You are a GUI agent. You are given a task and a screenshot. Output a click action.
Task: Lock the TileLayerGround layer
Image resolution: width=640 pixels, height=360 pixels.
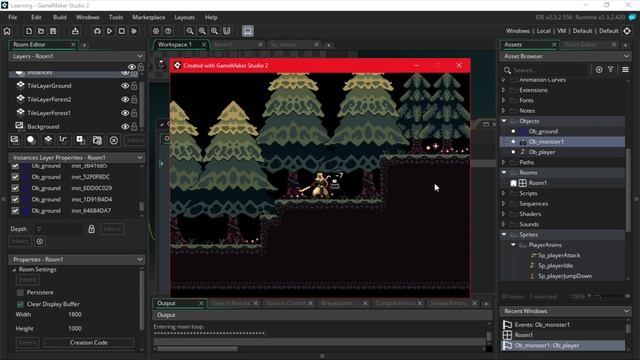pos(134,86)
